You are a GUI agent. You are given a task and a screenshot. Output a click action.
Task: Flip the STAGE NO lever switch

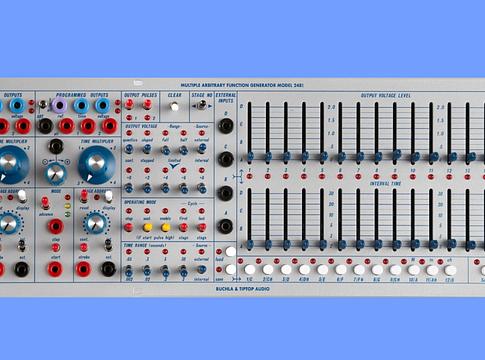coord(202,106)
